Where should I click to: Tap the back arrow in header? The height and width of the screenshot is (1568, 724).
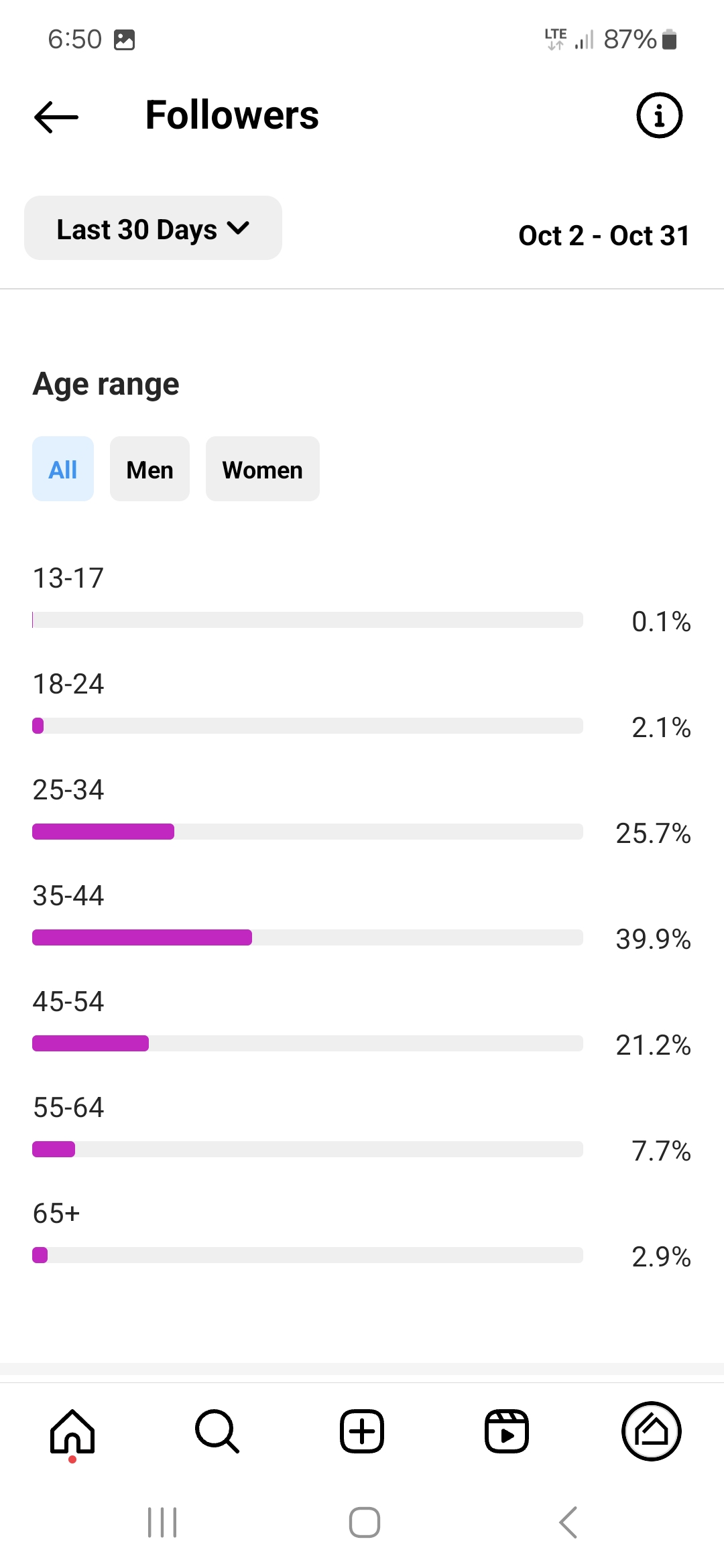coord(56,117)
